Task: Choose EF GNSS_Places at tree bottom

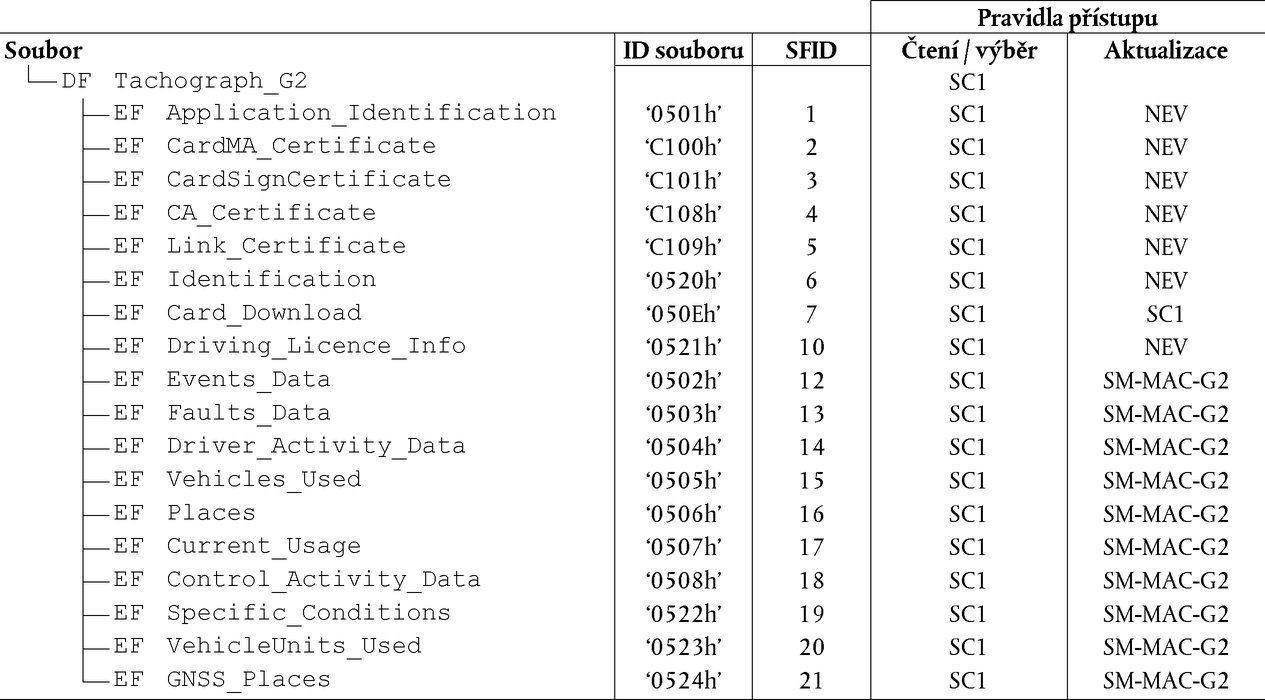Action: 221,680
